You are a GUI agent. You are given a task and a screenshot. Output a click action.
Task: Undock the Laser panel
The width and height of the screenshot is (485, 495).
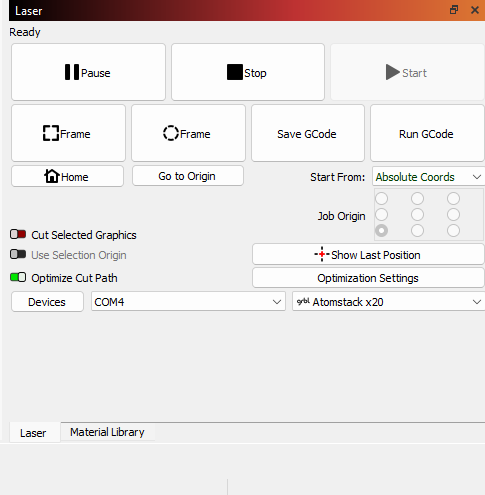(454, 10)
